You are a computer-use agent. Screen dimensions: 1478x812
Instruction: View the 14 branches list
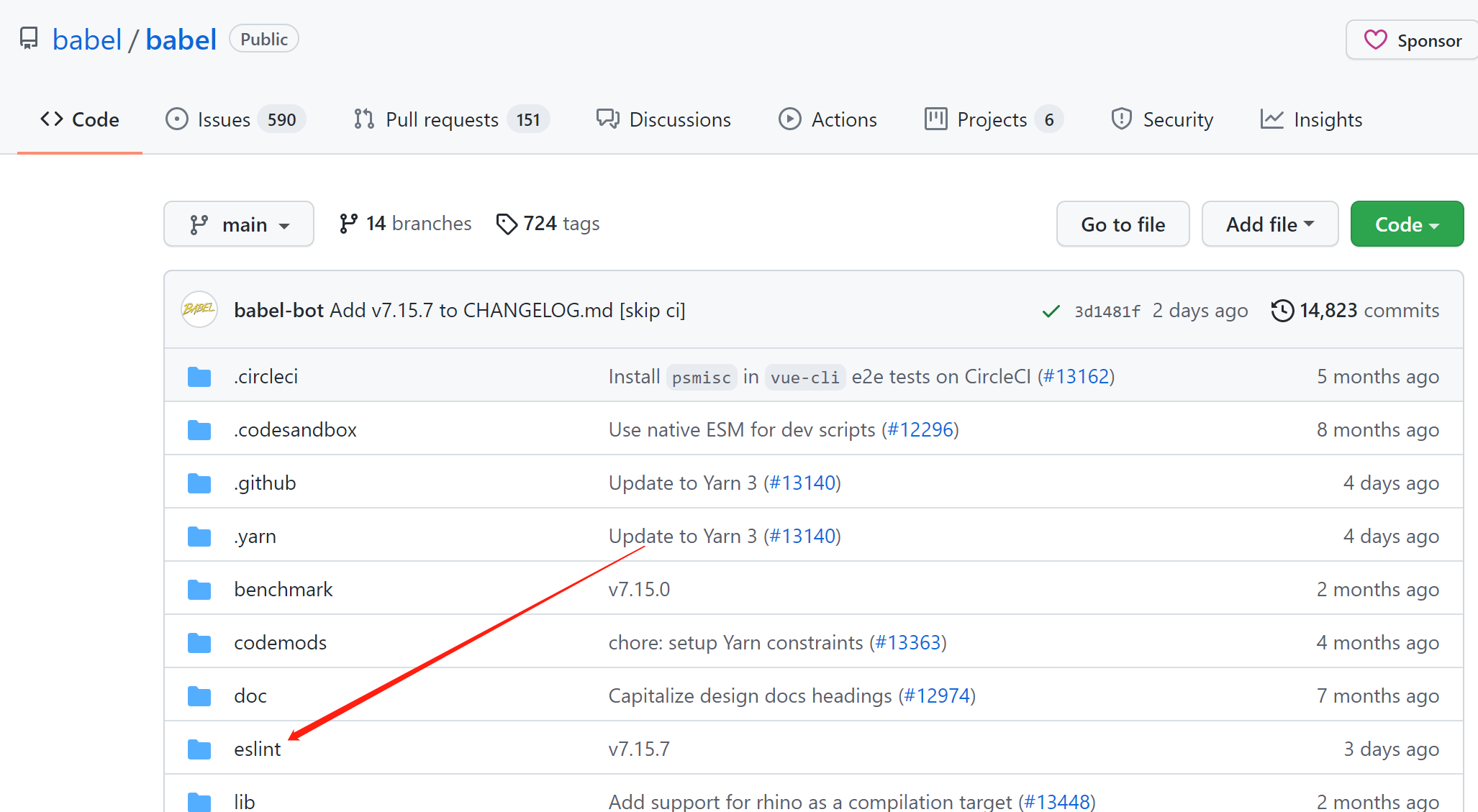pyautogui.click(x=417, y=224)
